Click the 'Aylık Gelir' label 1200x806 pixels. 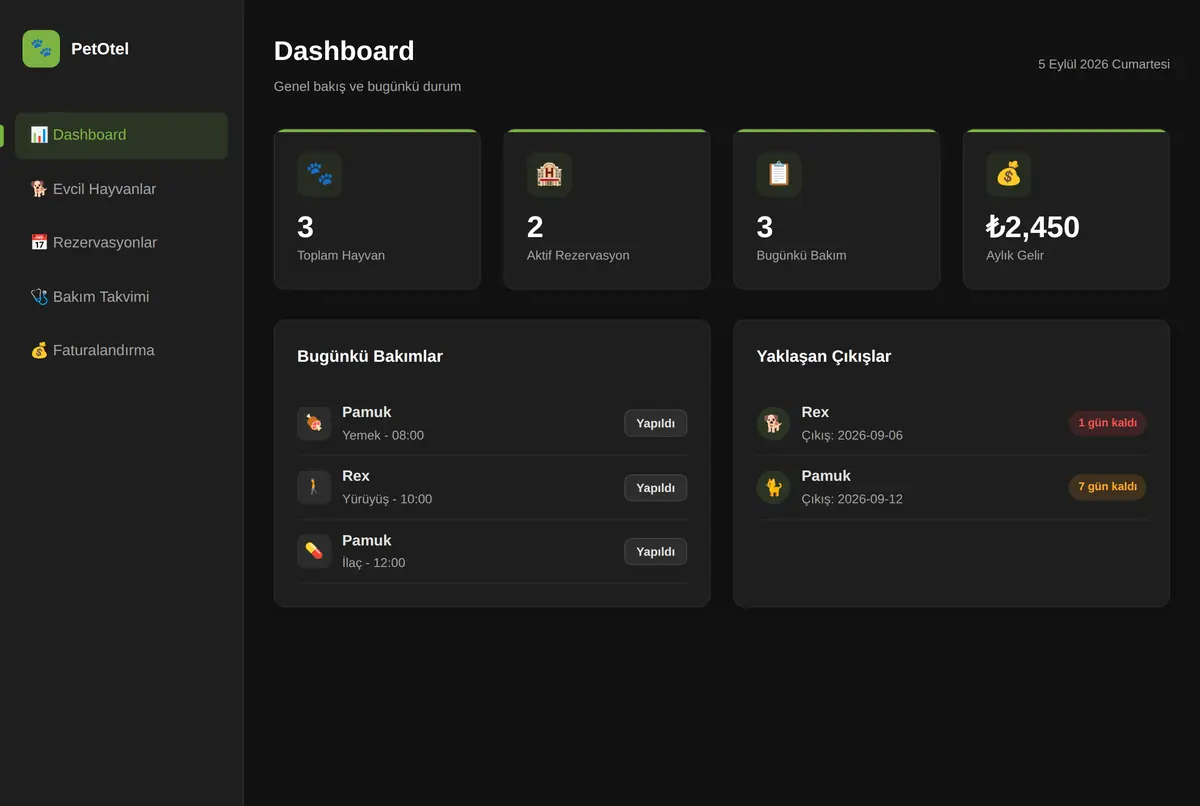click(1015, 255)
